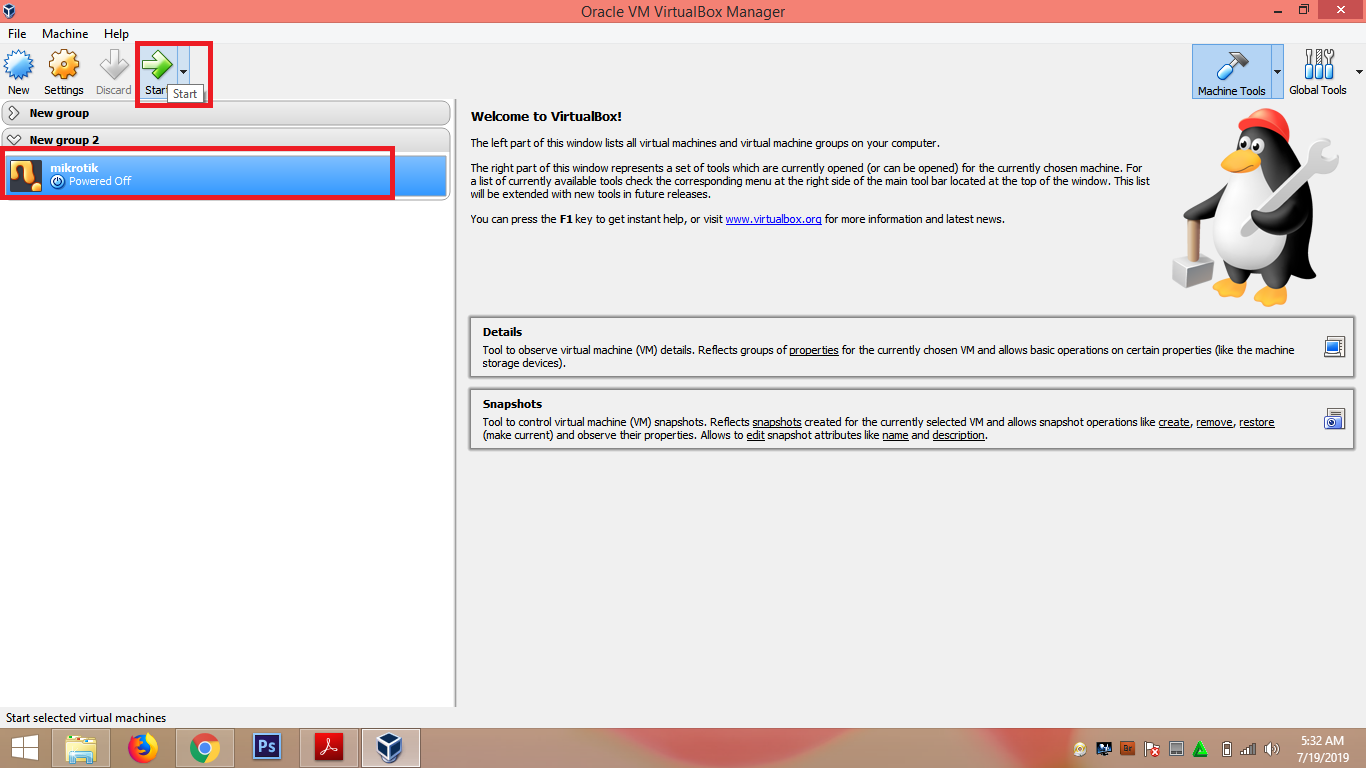Start the selected VM with the green arrow
Viewport: 1366px width, 768px height.
157,66
